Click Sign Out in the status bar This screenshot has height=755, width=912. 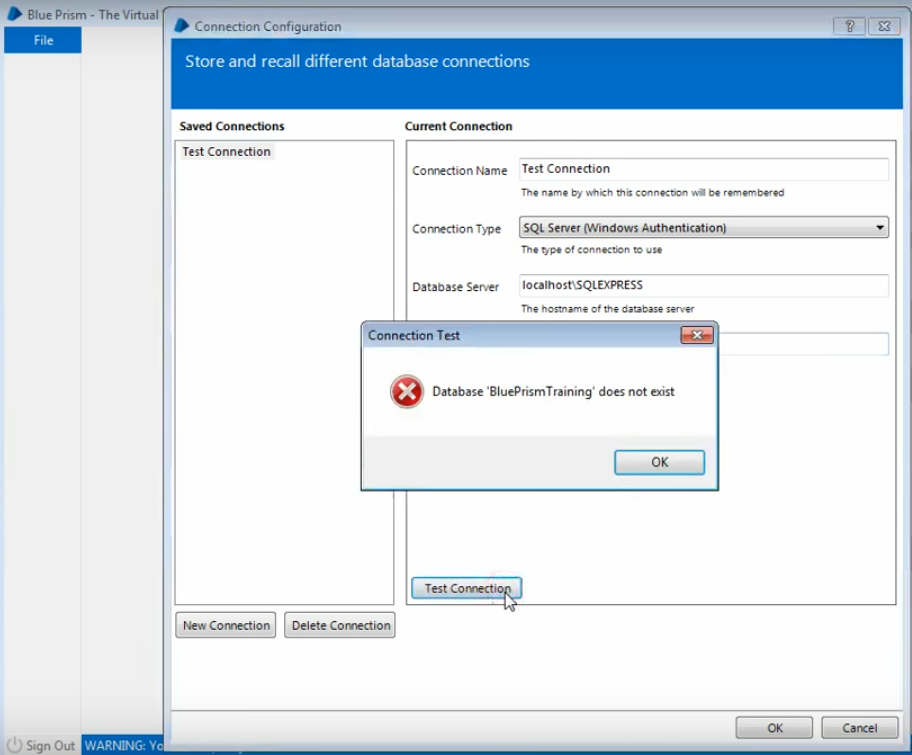pyautogui.click(x=50, y=745)
